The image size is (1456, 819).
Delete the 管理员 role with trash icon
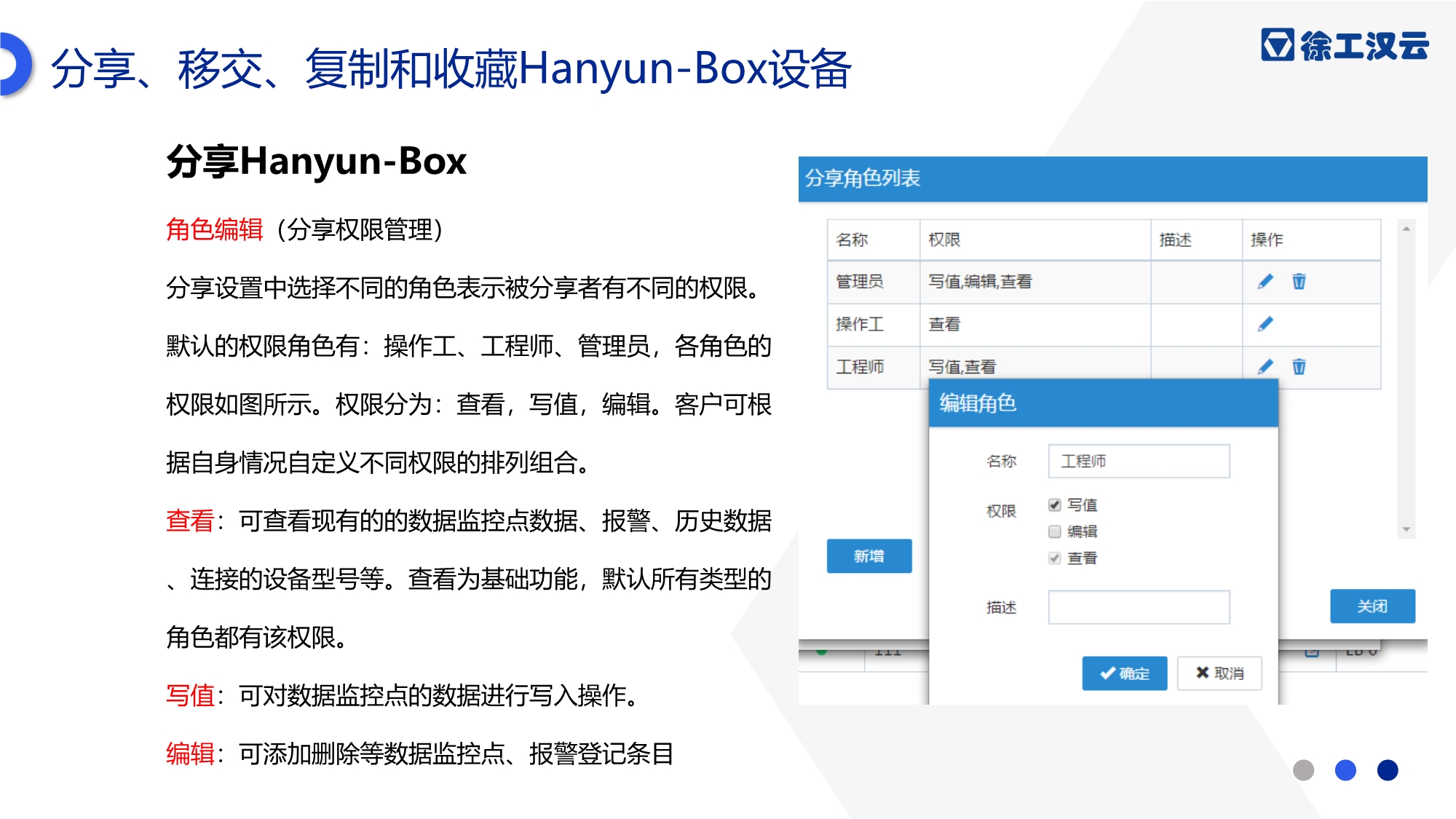click(1299, 282)
